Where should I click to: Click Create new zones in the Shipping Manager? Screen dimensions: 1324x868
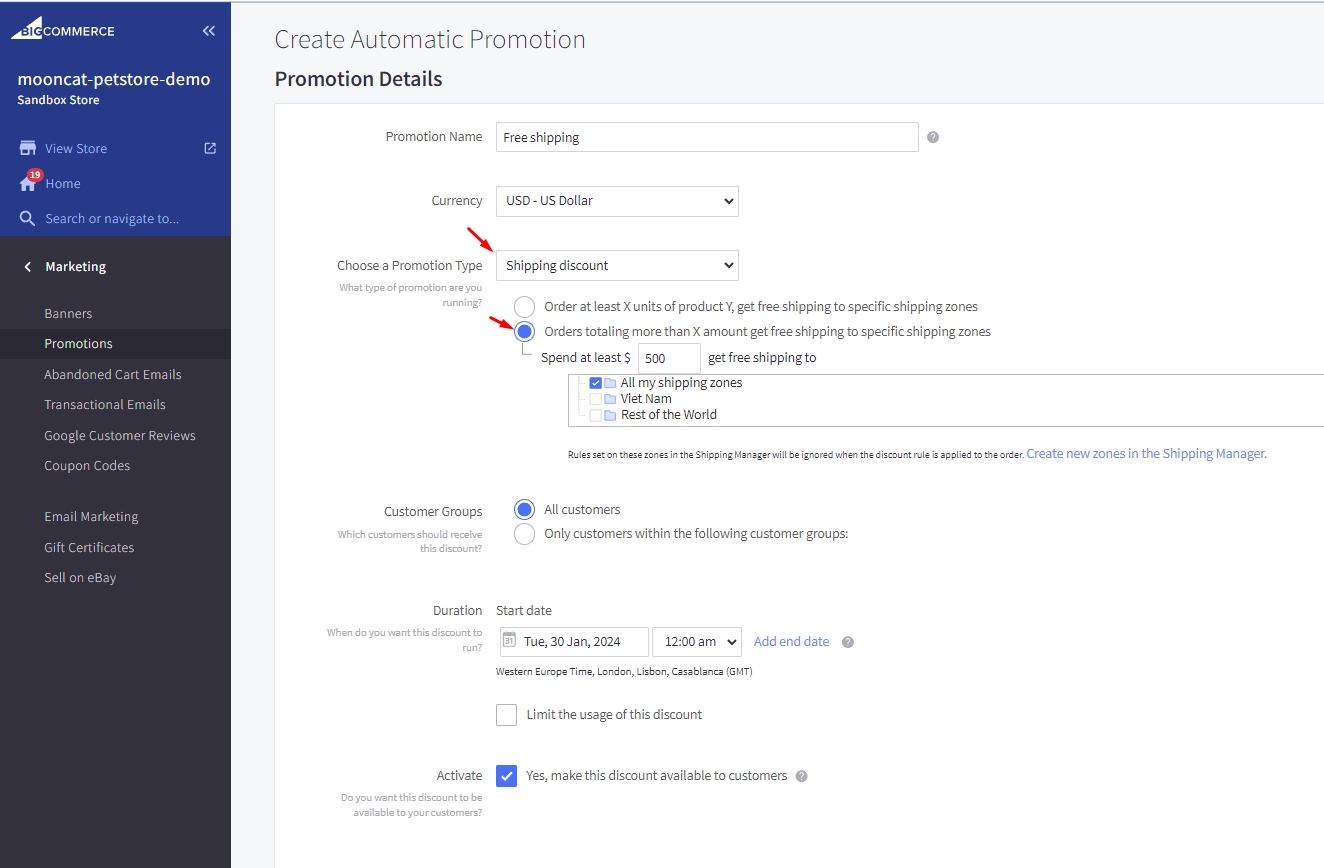point(1146,453)
